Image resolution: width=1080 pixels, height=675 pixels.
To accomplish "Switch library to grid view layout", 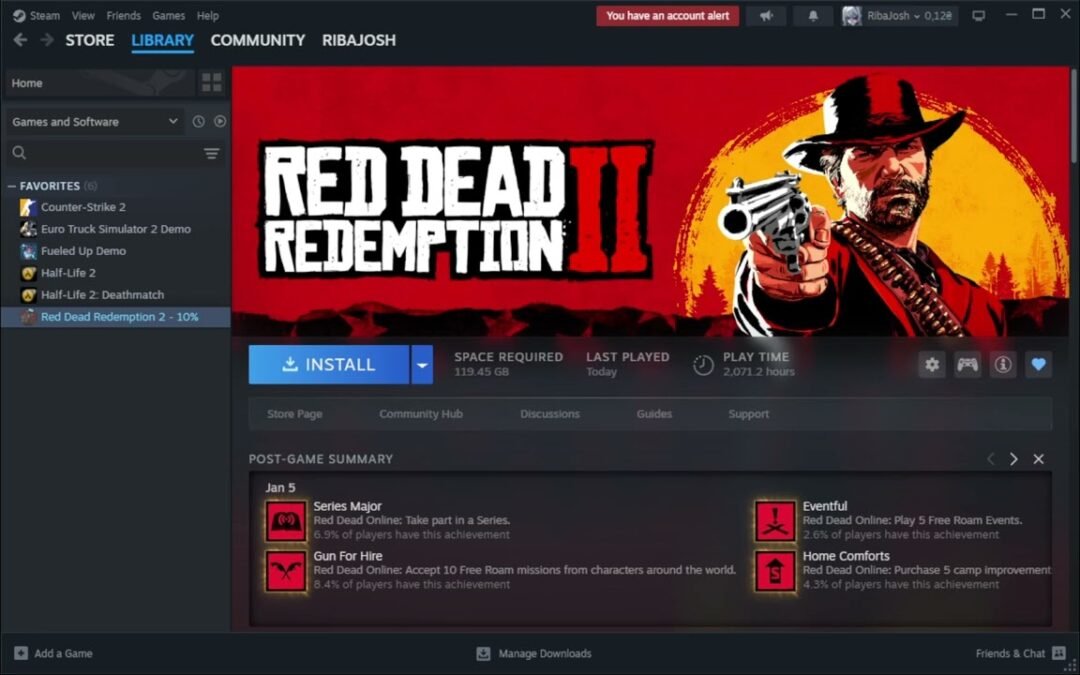I will click(x=211, y=83).
